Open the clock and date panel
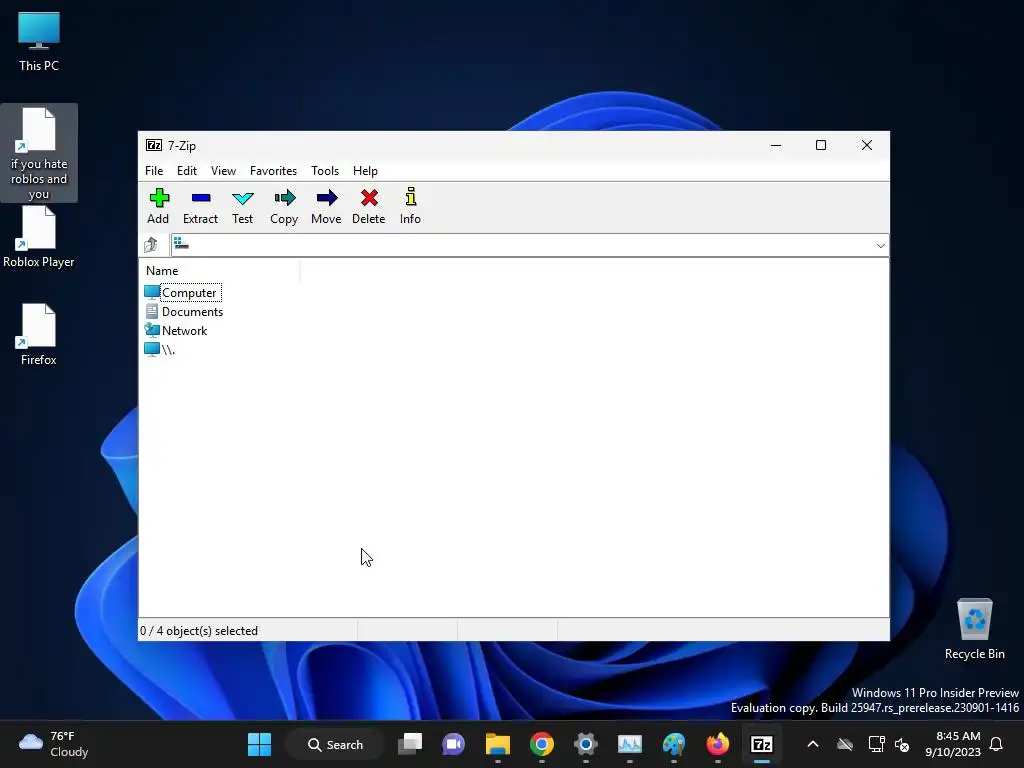1024x768 pixels. click(953, 744)
